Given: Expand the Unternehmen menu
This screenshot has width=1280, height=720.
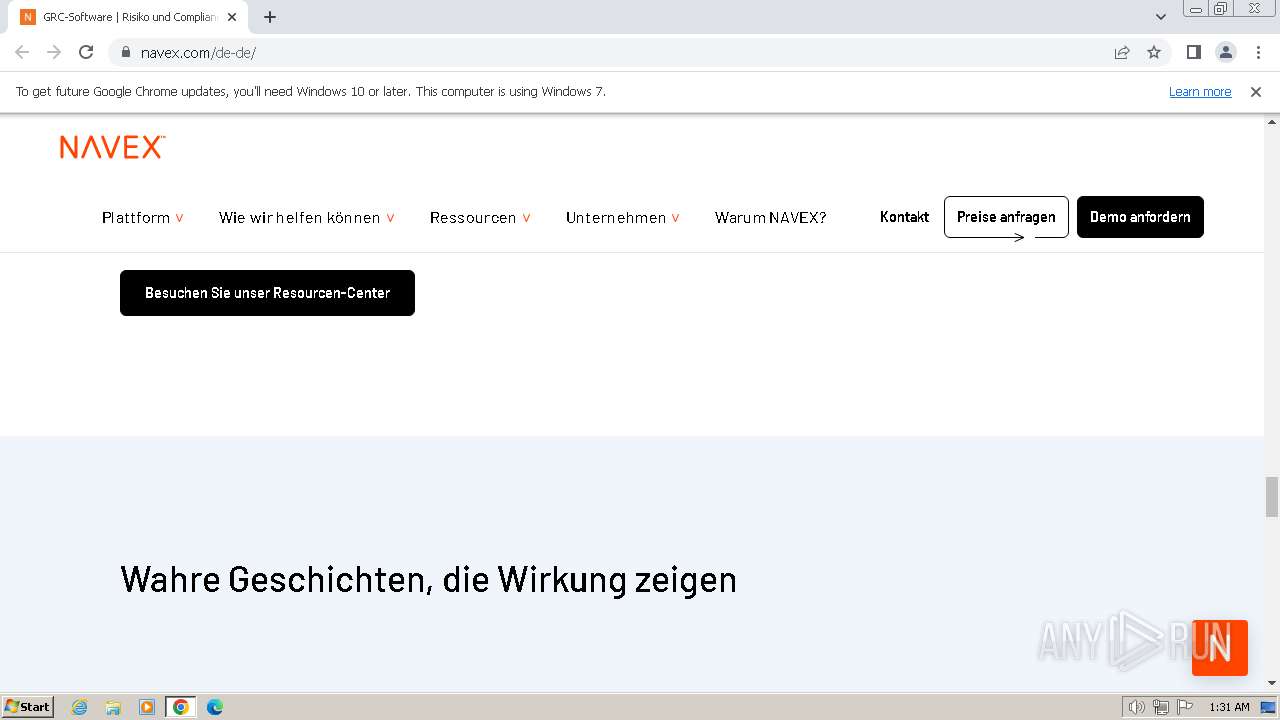Looking at the screenshot, I should click(623, 217).
